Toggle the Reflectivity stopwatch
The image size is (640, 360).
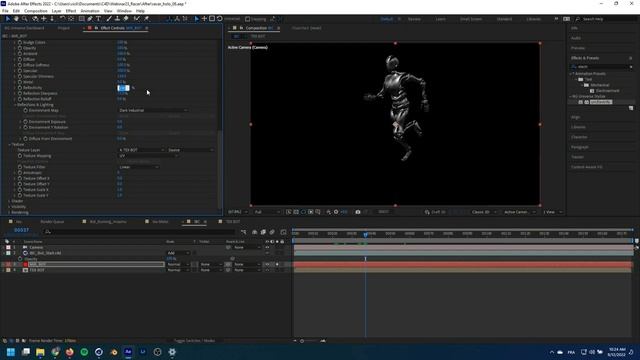(20, 88)
